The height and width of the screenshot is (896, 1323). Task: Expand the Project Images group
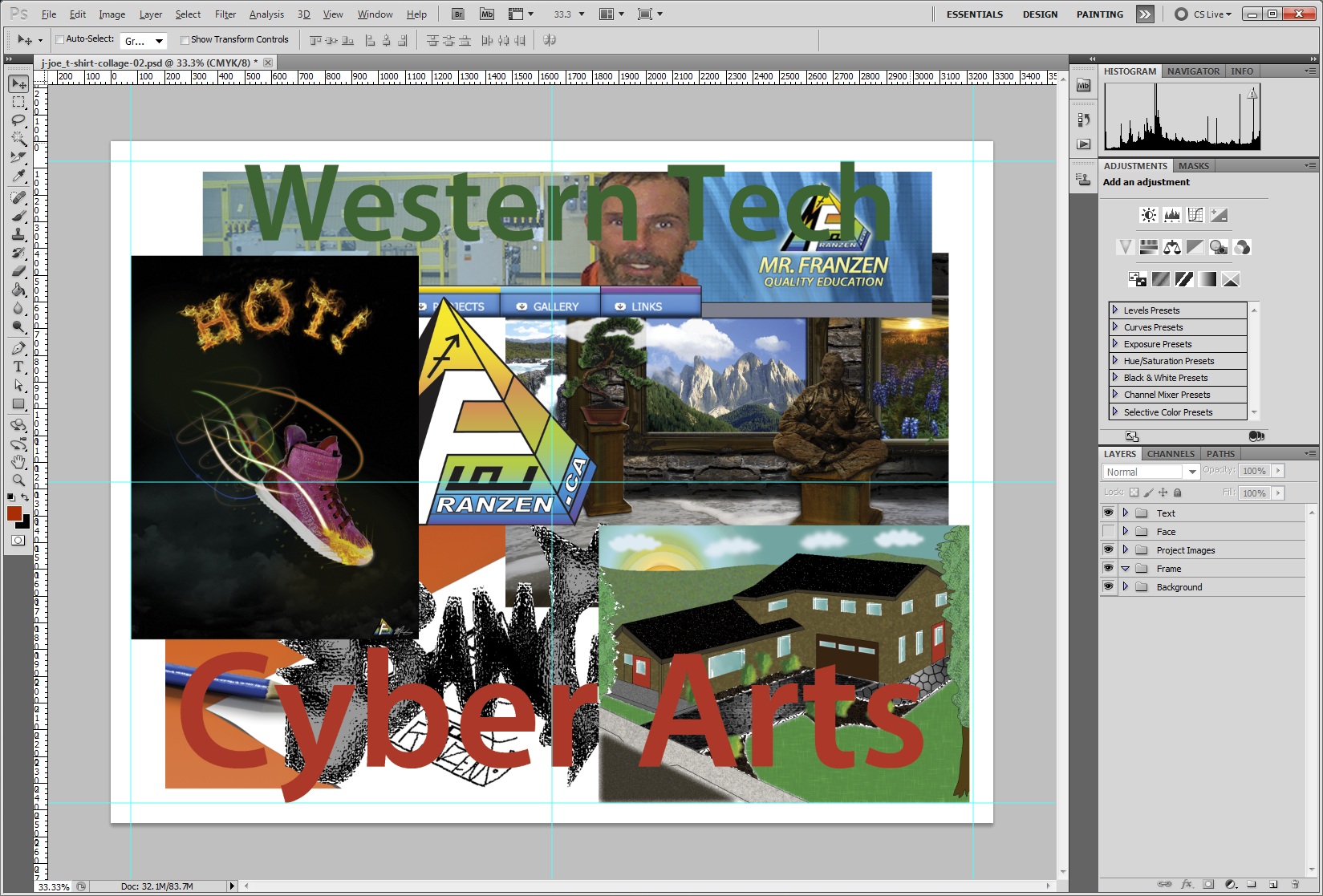point(1125,549)
